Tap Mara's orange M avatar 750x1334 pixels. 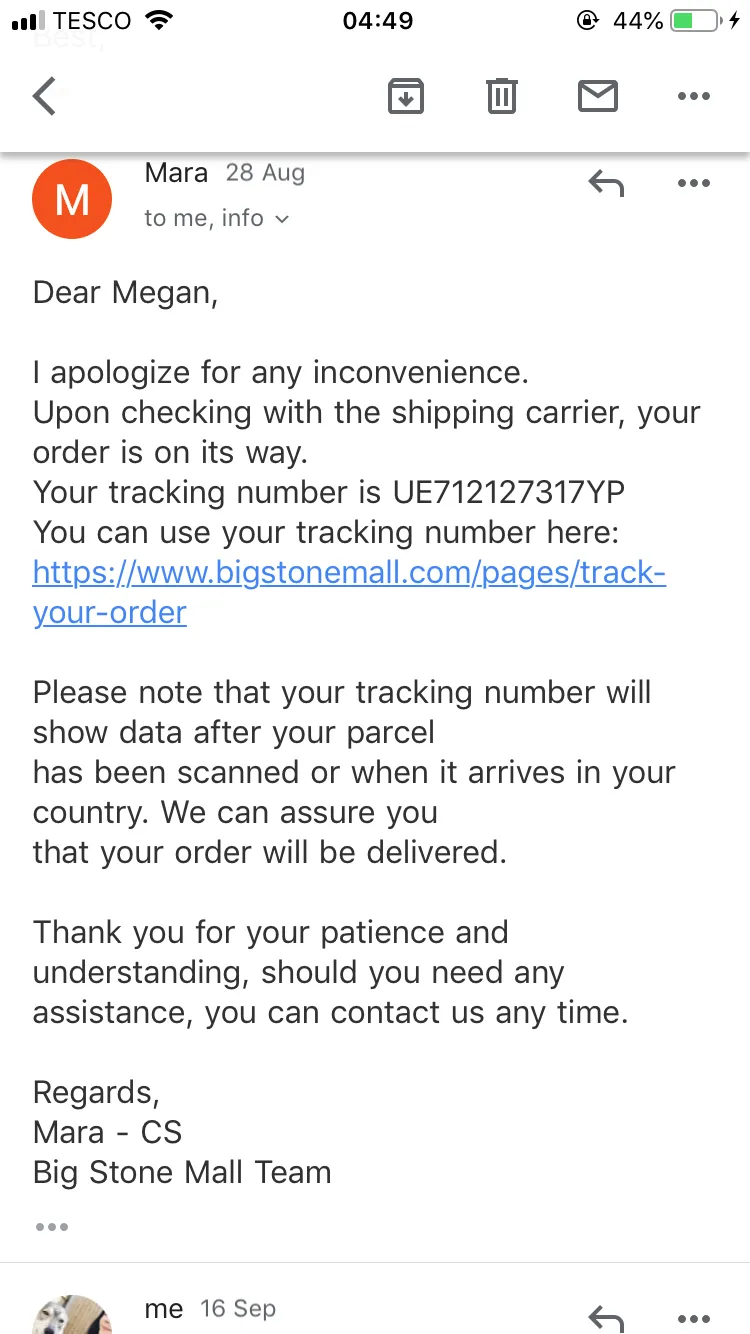tap(72, 199)
